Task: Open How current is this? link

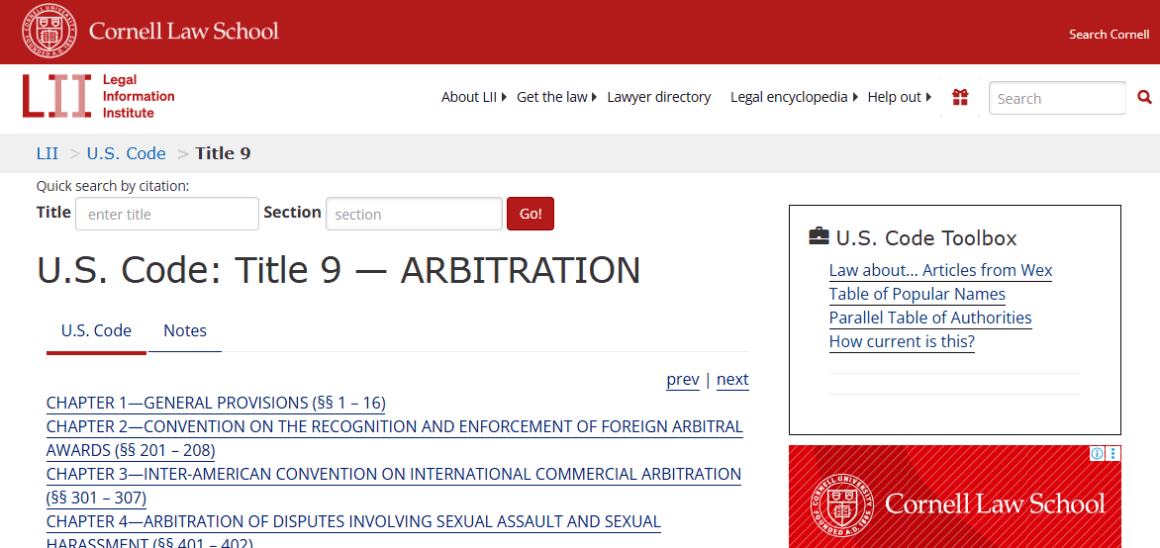Action: tap(902, 341)
